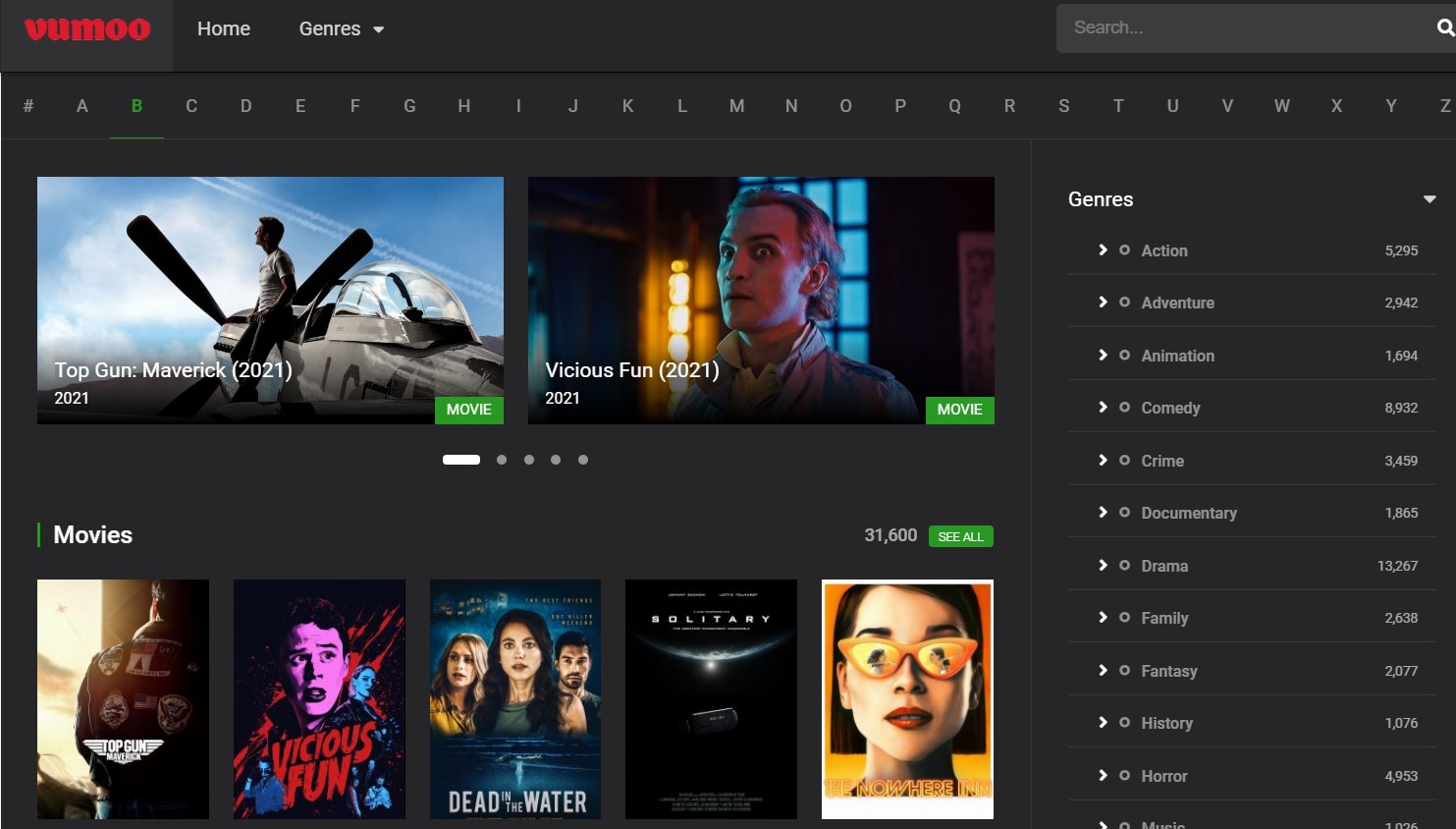
Task: Filter titles by letter M
Action: point(736,106)
